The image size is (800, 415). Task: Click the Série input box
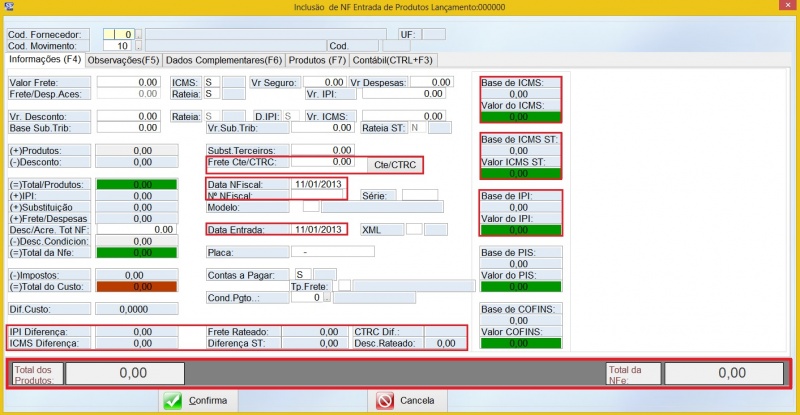click(x=419, y=195)
